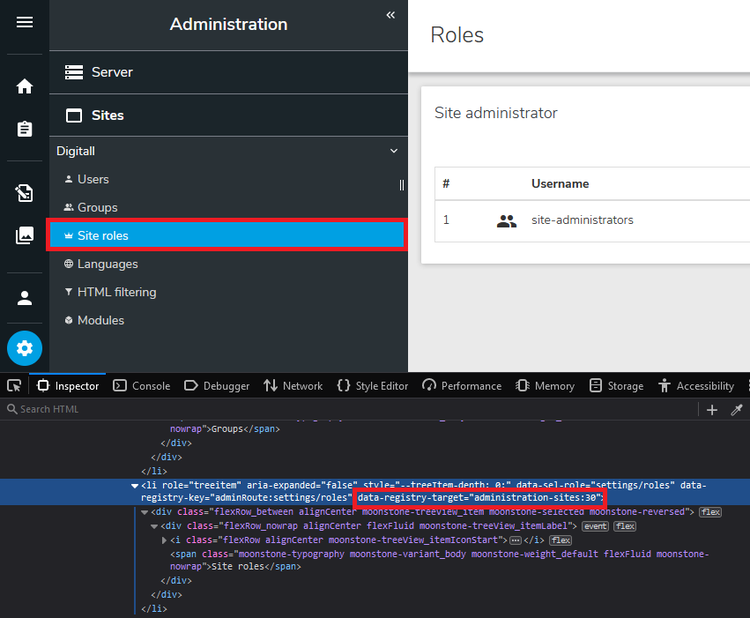Expand the itemIconStart i node
750x618 pixels.
(x=164, y=540)
